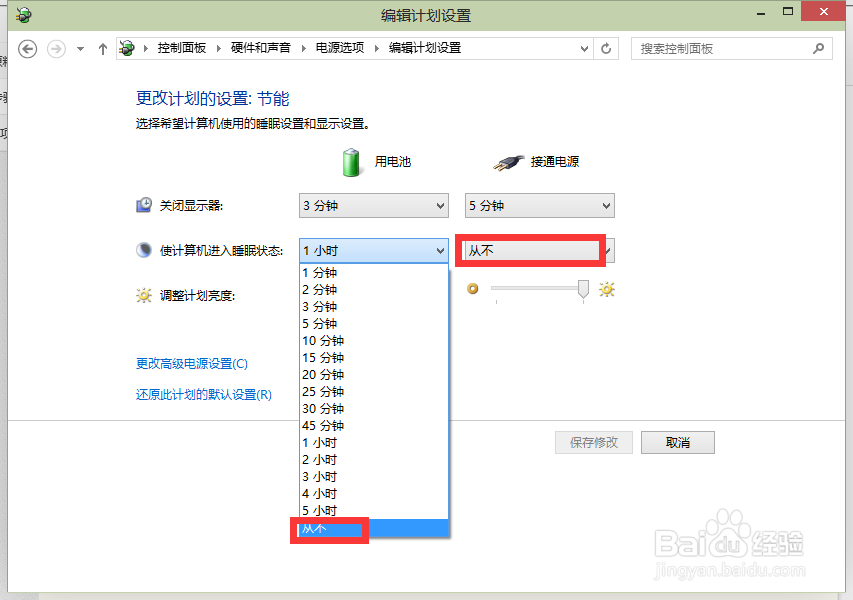This screenshot has height=600, width=853.
Task: Click the refresh icon in the address bar
Action: click(606, 48)
